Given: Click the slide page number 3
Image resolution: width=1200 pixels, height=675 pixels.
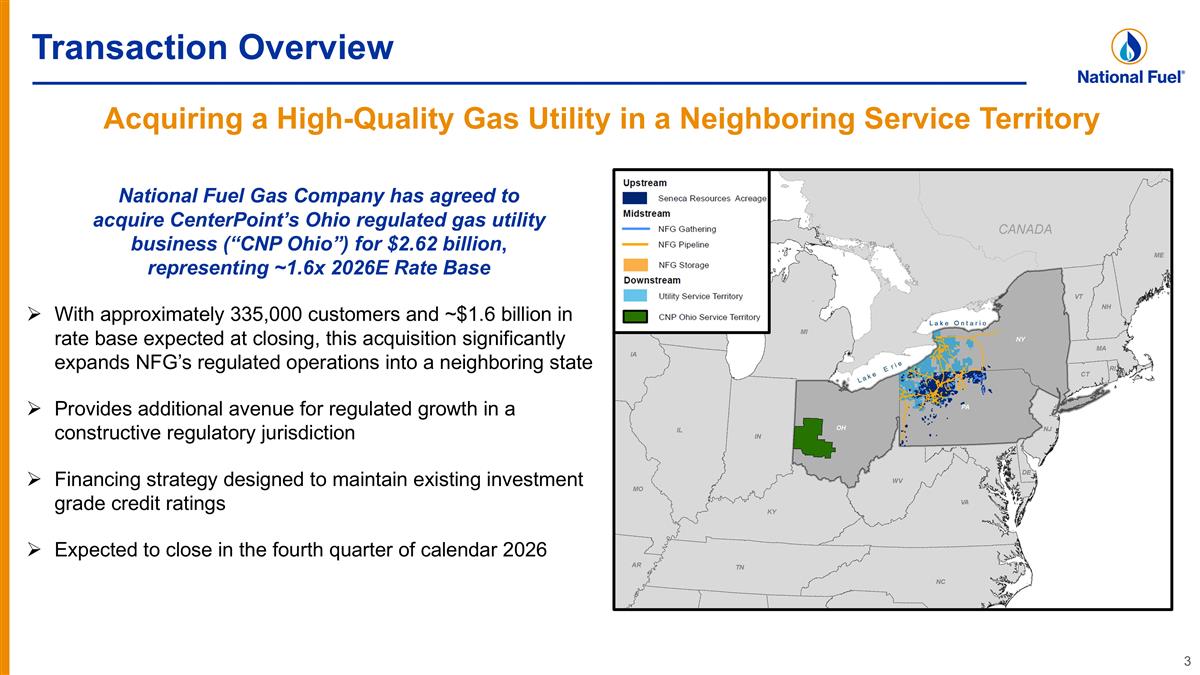Looking at the screenshot, I should (x=1187, y=660).
